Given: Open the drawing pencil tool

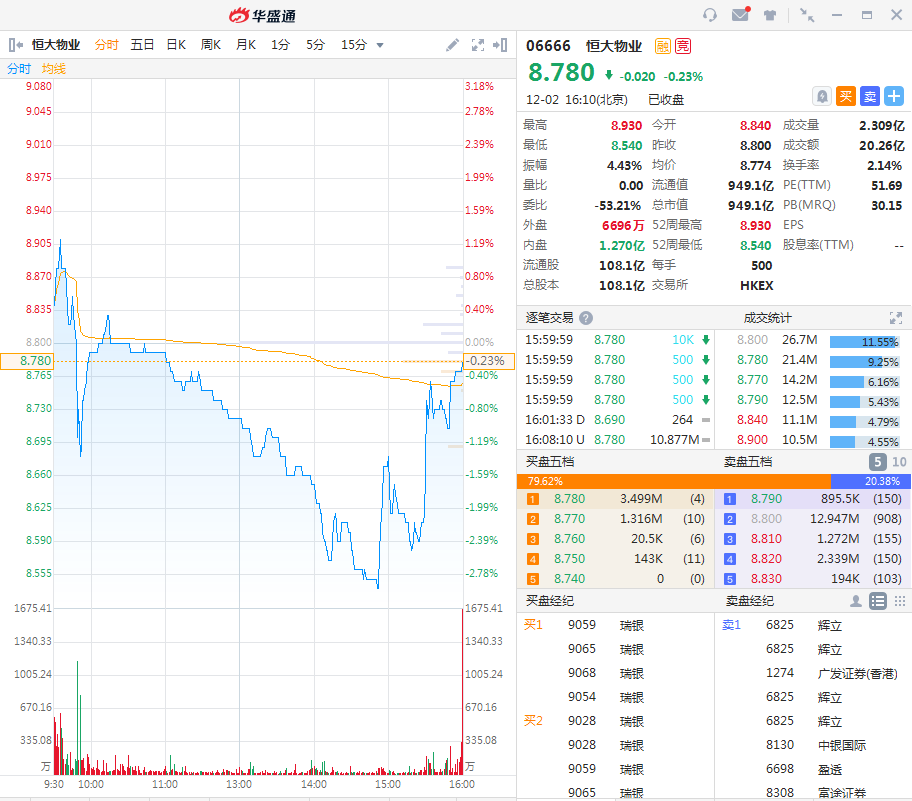Looking at the screenshot, I should click(x=452, y=45).
